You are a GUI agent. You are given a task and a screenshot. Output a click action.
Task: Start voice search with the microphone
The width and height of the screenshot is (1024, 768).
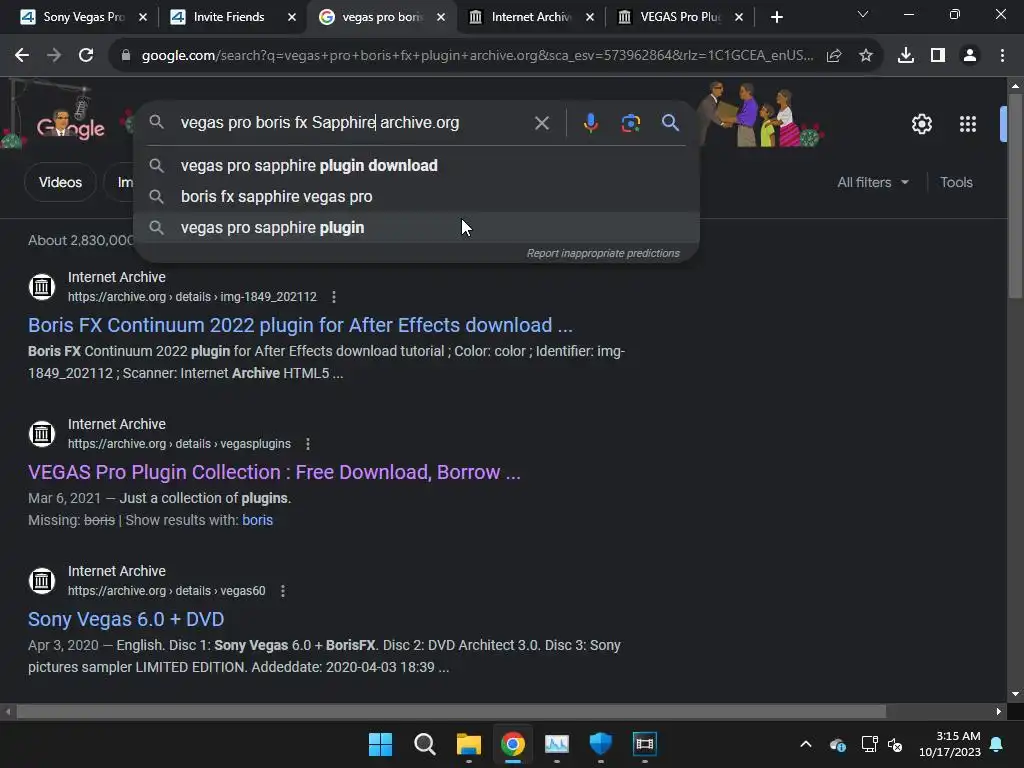[590, 123]
